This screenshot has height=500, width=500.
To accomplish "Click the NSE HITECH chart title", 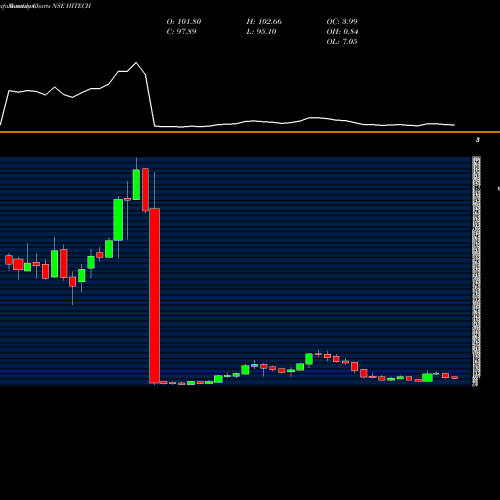I will pyautogui.click(x=71, y=6).
